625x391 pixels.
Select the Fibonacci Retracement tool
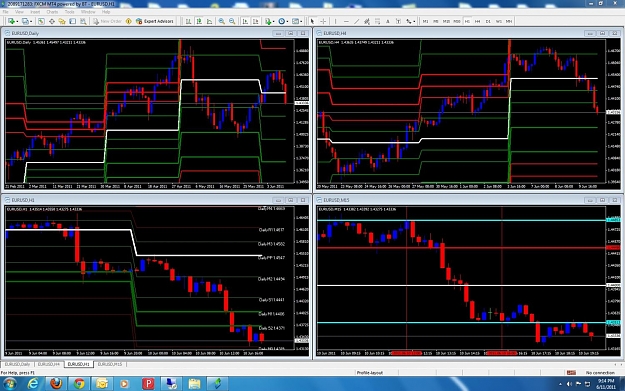pos(377,21)
